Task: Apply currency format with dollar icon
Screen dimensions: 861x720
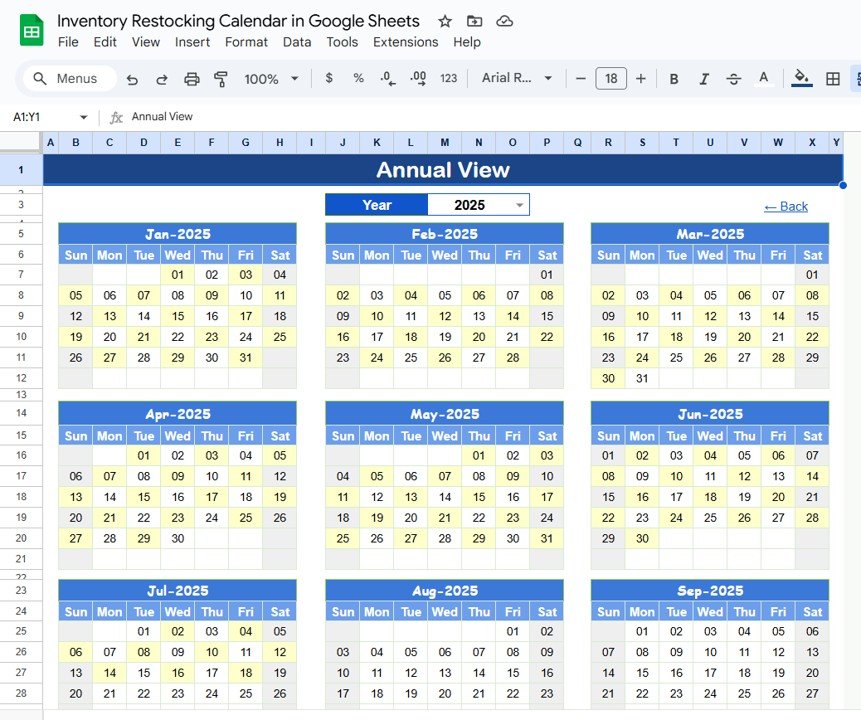Action: coord(329,78)
